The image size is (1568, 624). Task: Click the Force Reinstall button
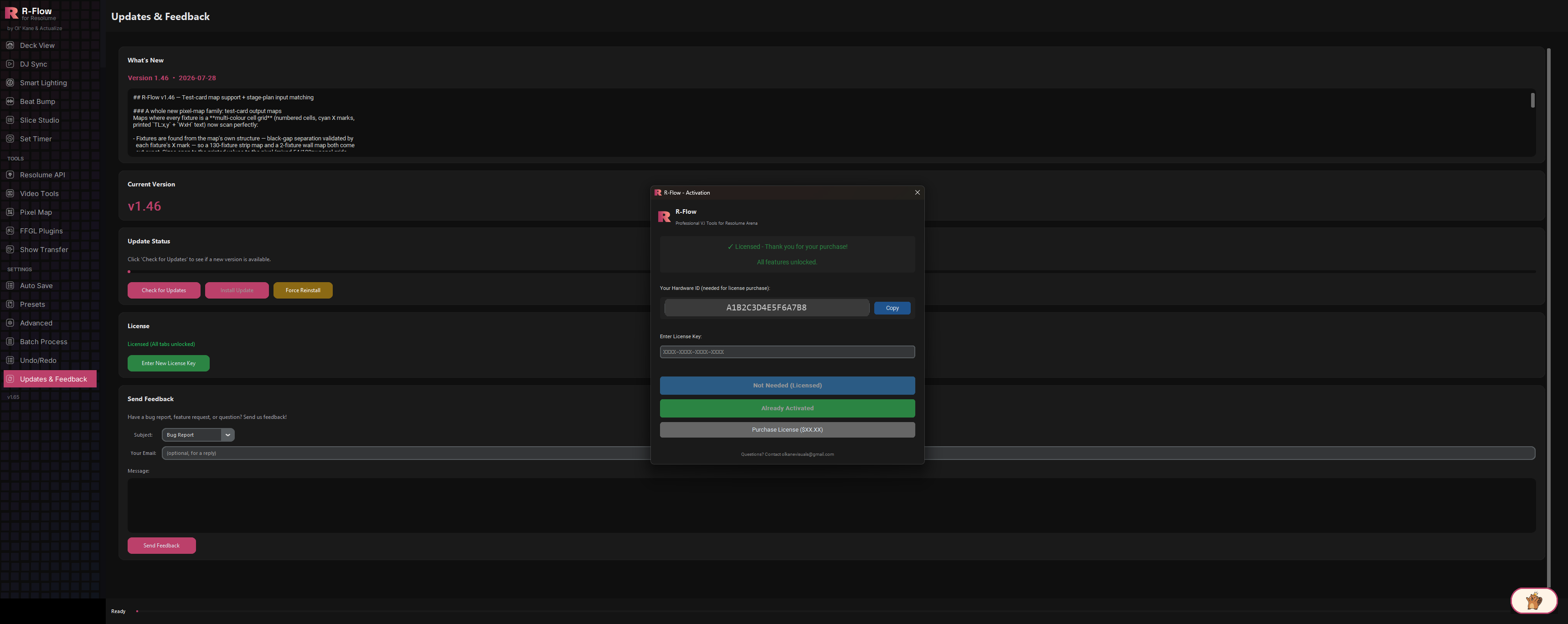[303, 290]
